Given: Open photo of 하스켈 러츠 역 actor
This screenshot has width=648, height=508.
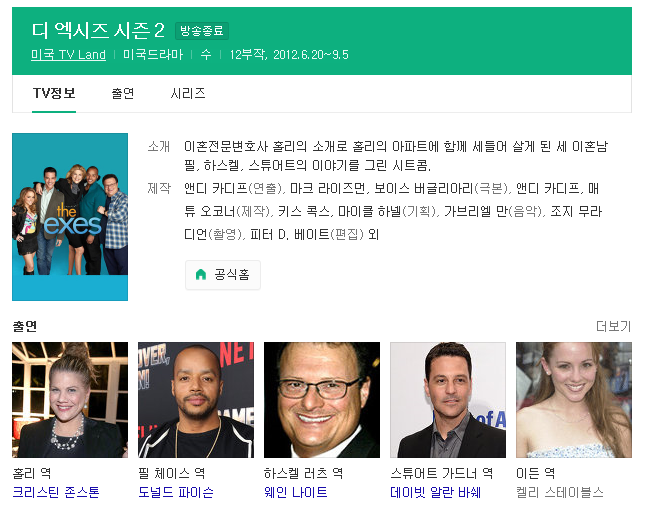Looking at the screenshot, I should click(x=322, y=400).
